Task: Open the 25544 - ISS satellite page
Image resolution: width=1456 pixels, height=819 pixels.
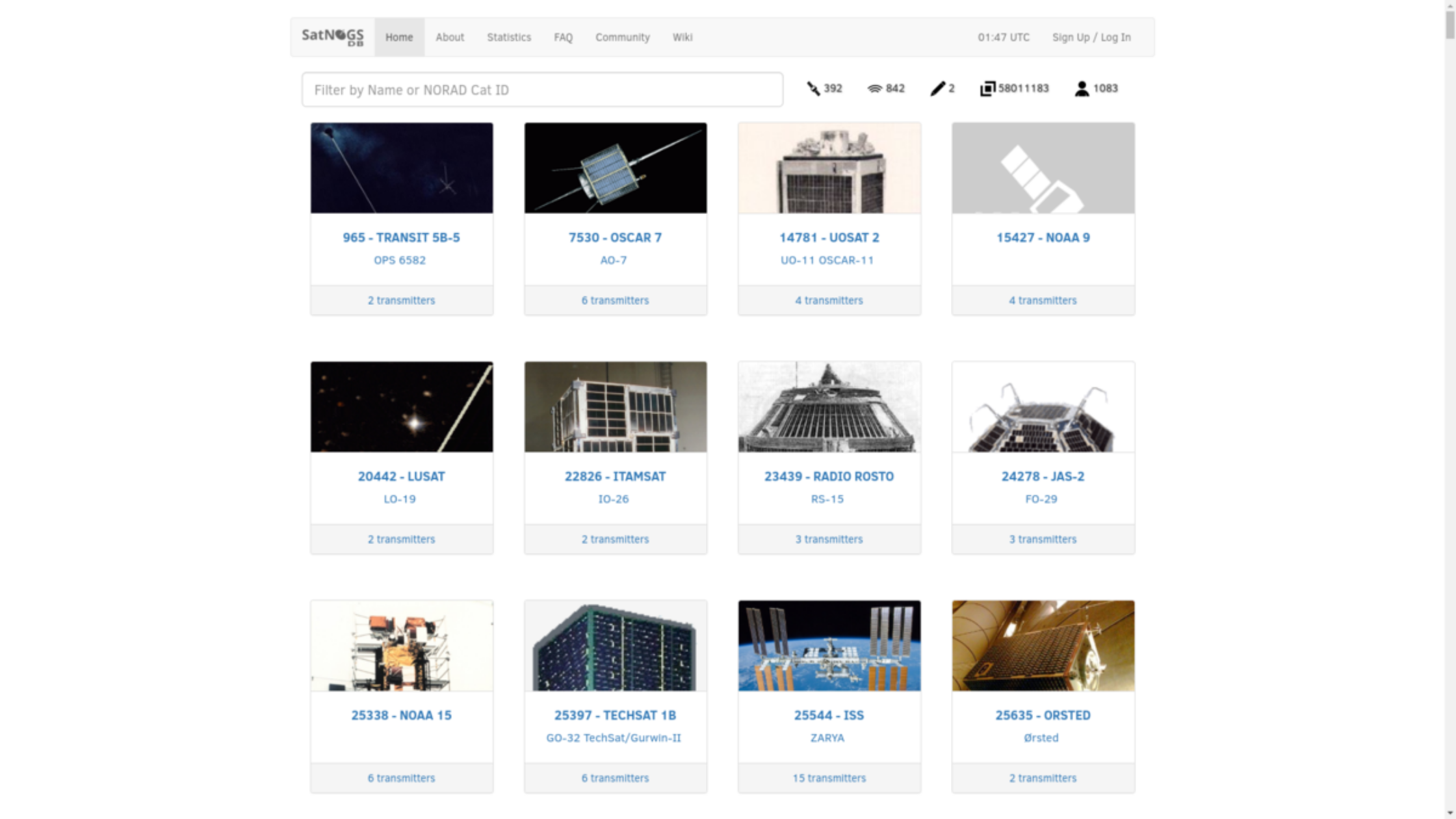Action: (829, 715)
